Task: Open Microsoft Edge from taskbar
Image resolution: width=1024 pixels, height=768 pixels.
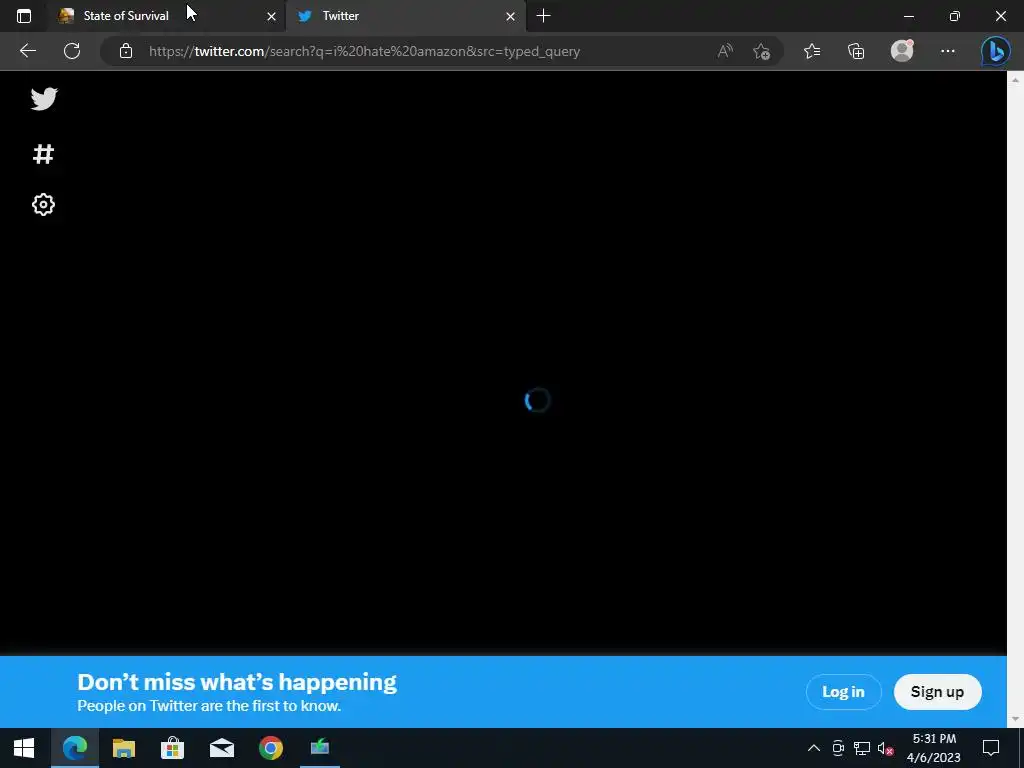Action: point(74,748)
